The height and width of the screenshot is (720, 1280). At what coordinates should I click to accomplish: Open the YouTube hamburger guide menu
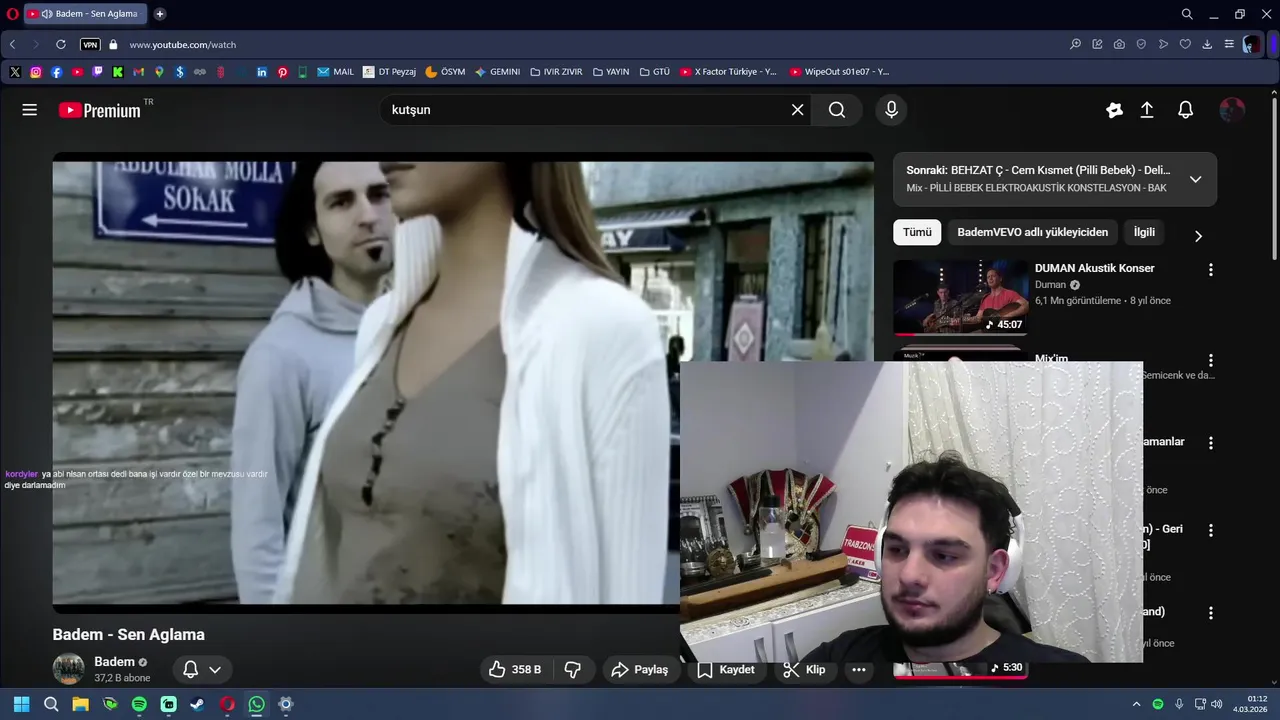coord(30,110)
